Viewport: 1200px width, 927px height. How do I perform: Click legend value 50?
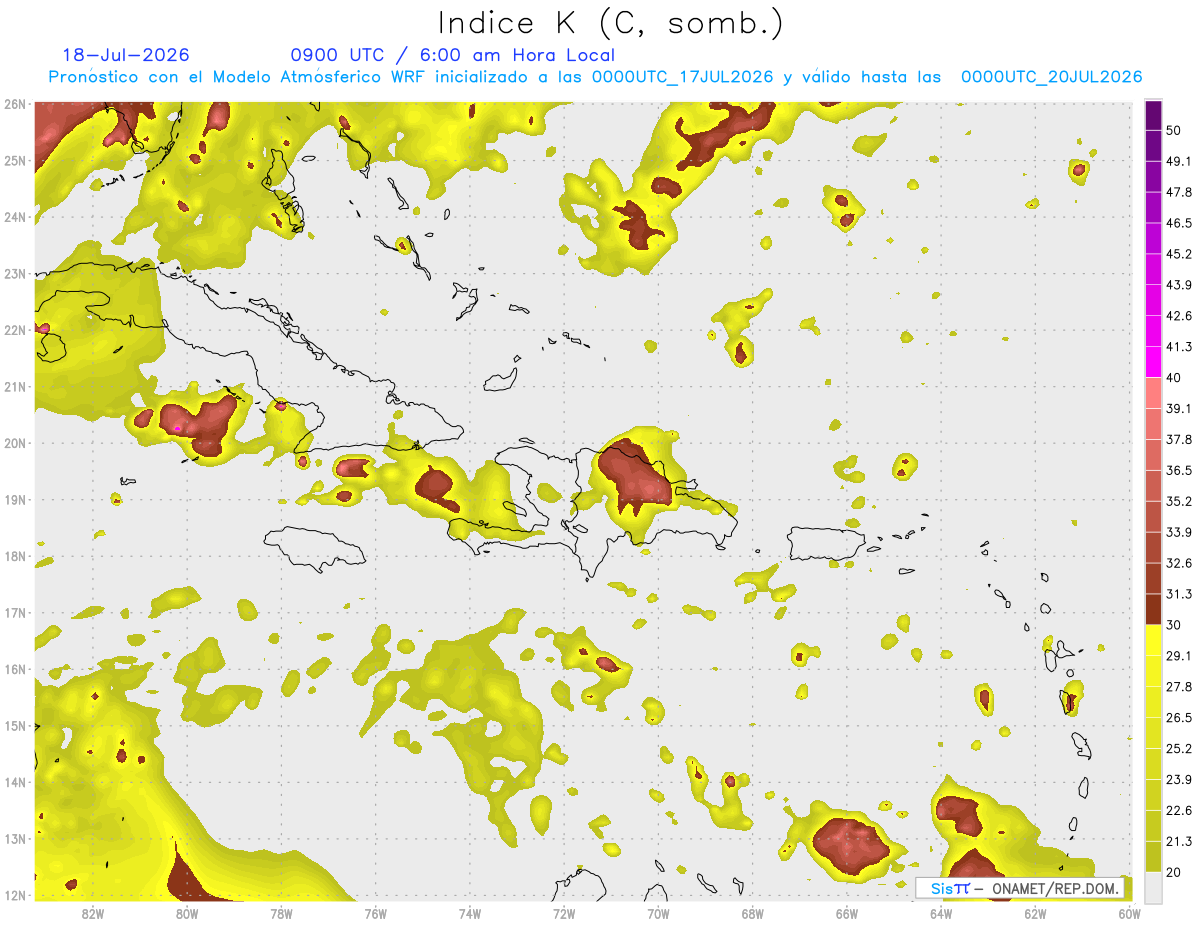tap(1174, 130)
